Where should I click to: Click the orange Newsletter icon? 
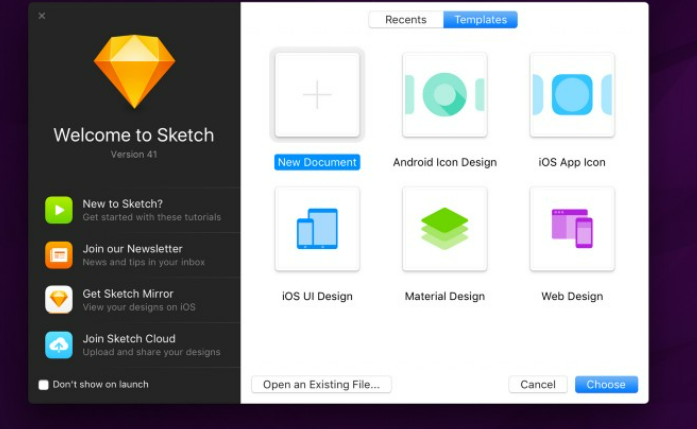(59, 255)
